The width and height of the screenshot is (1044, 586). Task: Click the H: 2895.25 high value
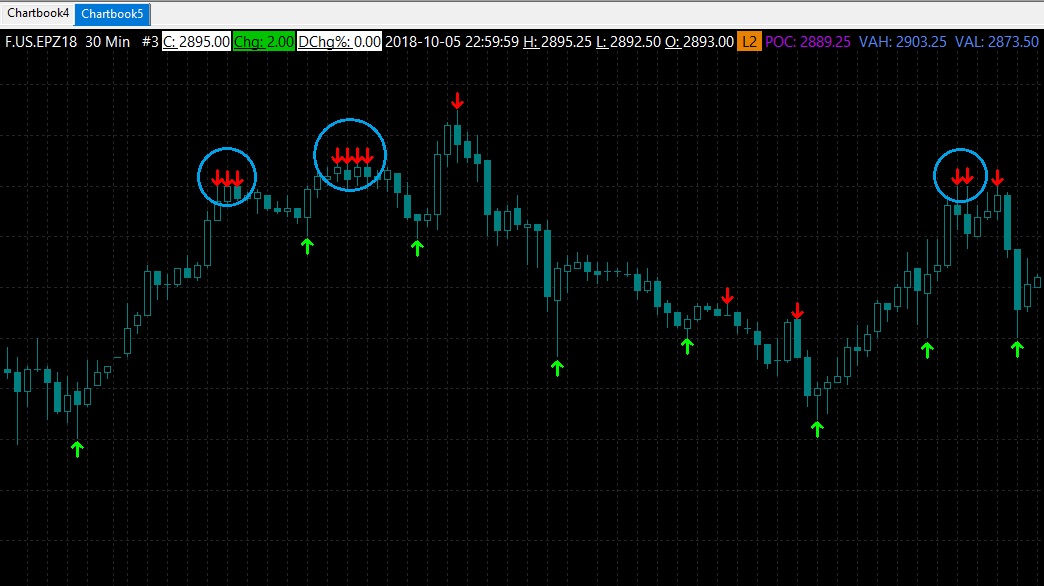coord(557,42)
